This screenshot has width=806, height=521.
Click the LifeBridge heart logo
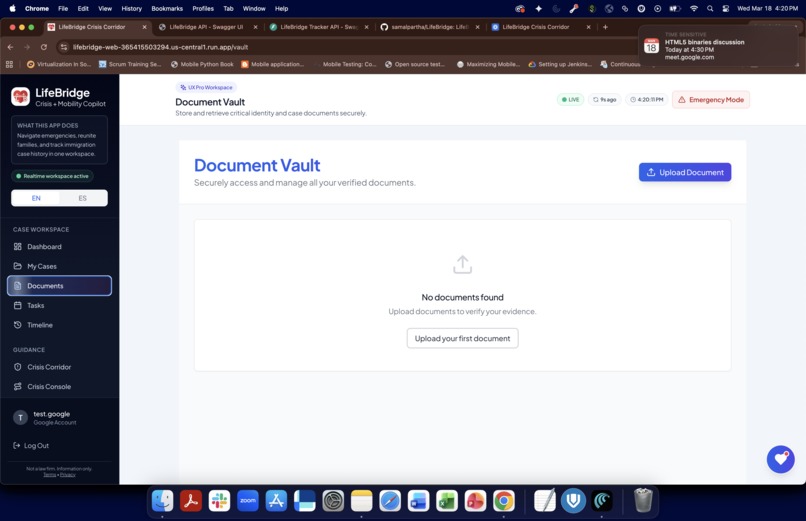(x=21, y=96)
